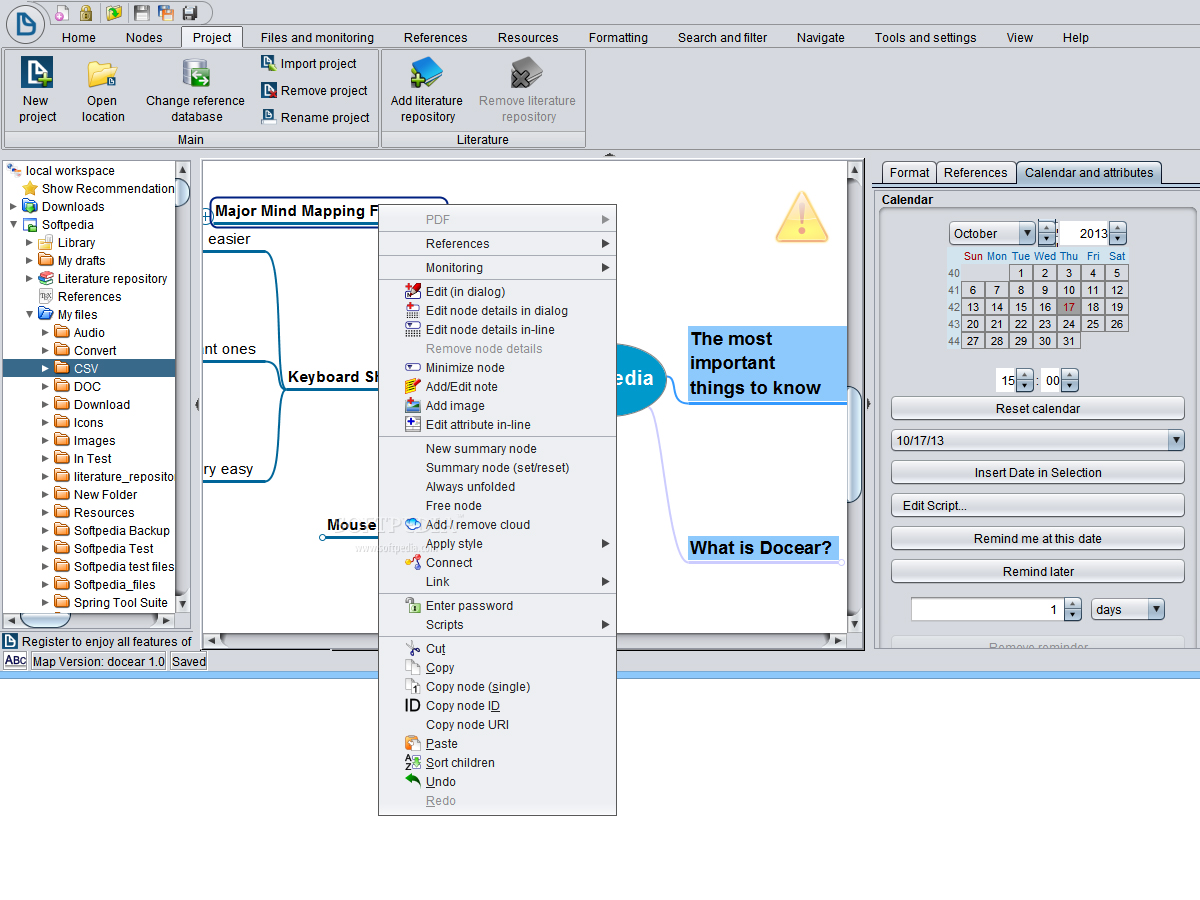
Task: Click Change reference database icon
Action: [x=195, y=74]
